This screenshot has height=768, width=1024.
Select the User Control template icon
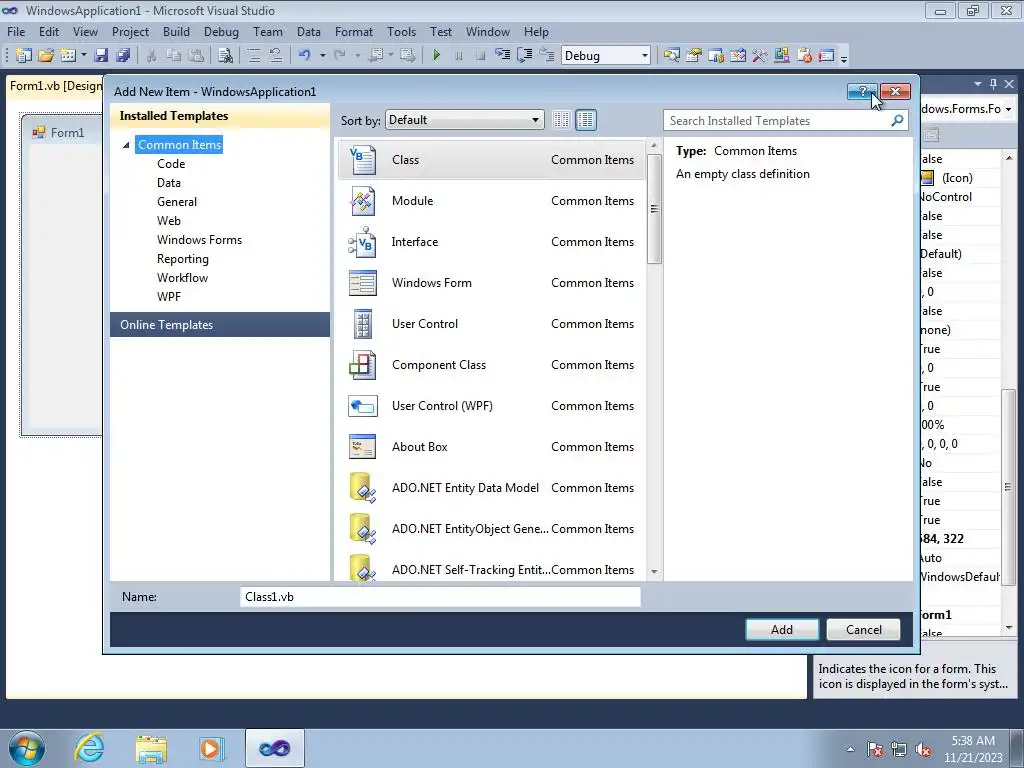[363, 324]
